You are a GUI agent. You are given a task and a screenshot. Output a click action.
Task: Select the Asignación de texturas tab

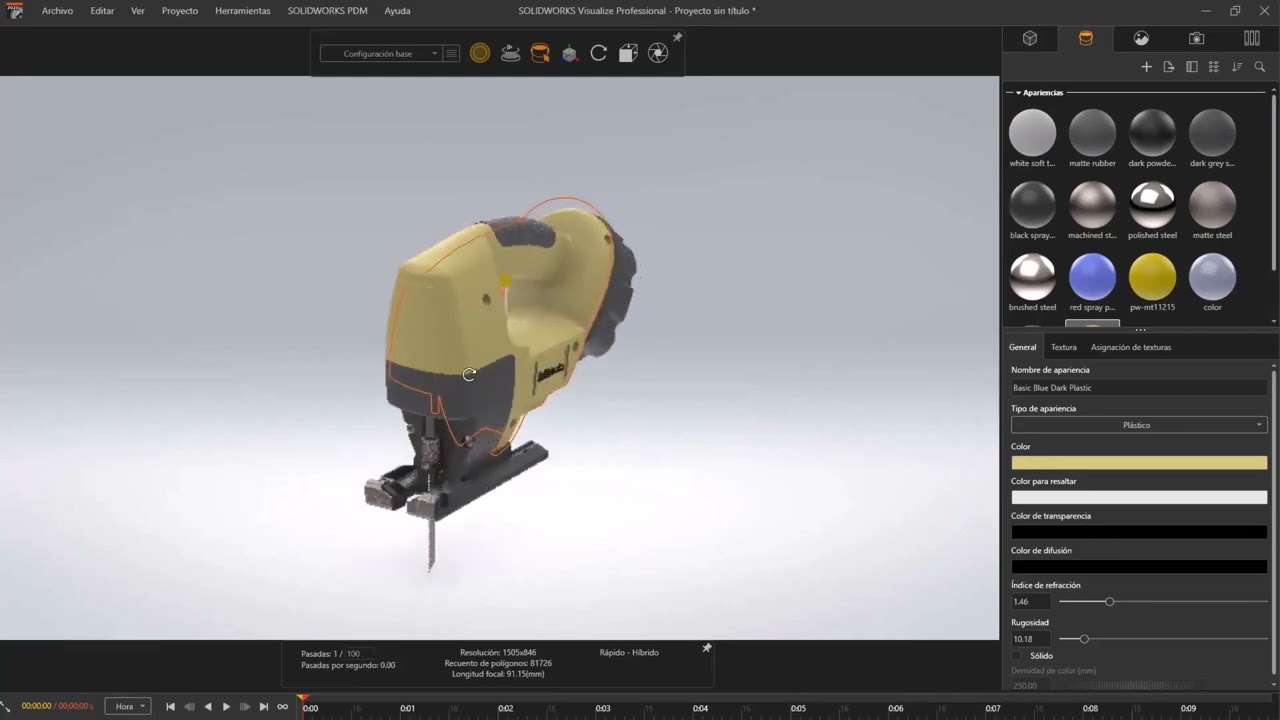click(x=1131, y=347)
